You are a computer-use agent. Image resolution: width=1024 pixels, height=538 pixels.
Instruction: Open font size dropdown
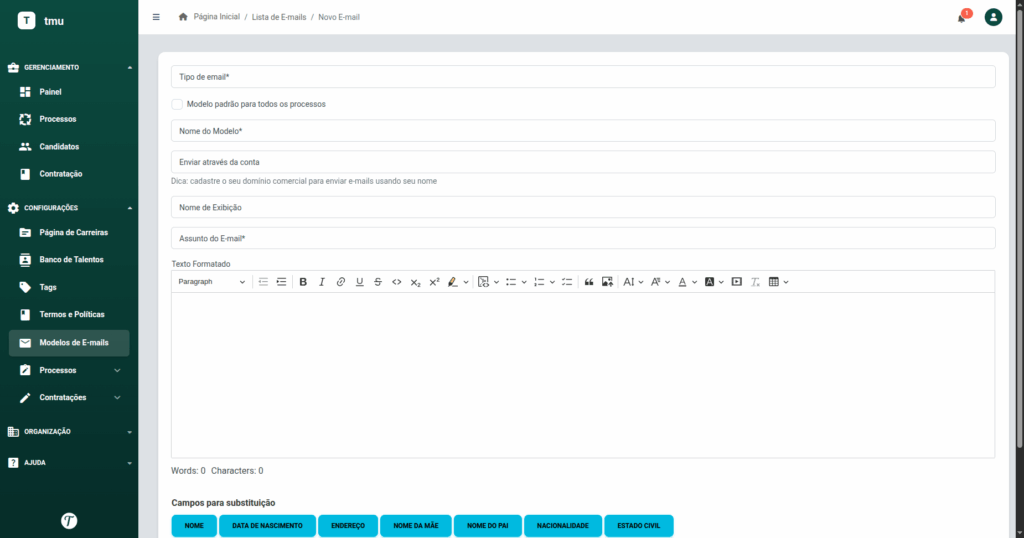[x=633, y=282]
